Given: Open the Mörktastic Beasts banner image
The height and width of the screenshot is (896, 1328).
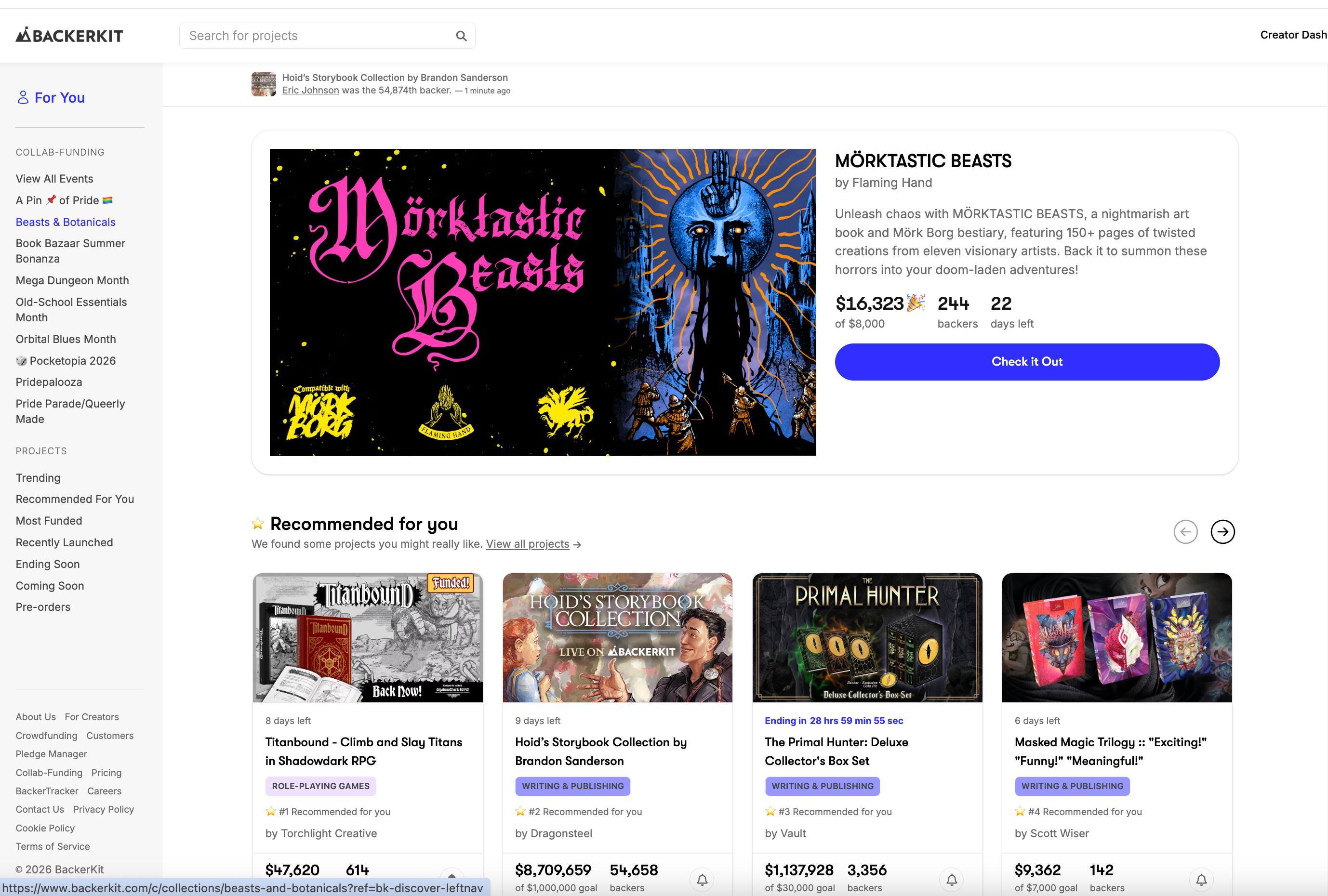Looking at the screenshot, I should [542, 303].
